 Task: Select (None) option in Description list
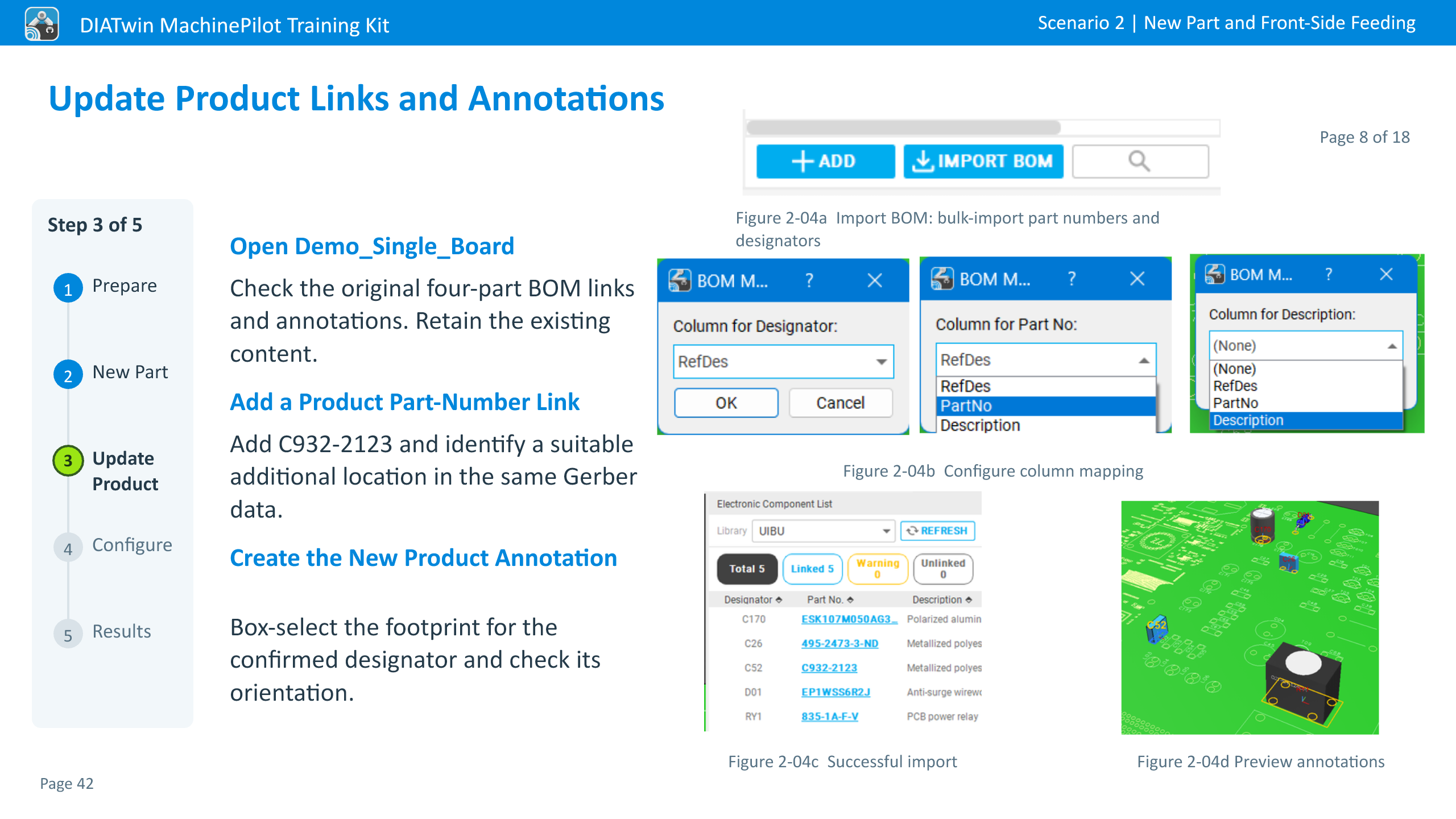pyautogui.click(x=1306, y=369)
